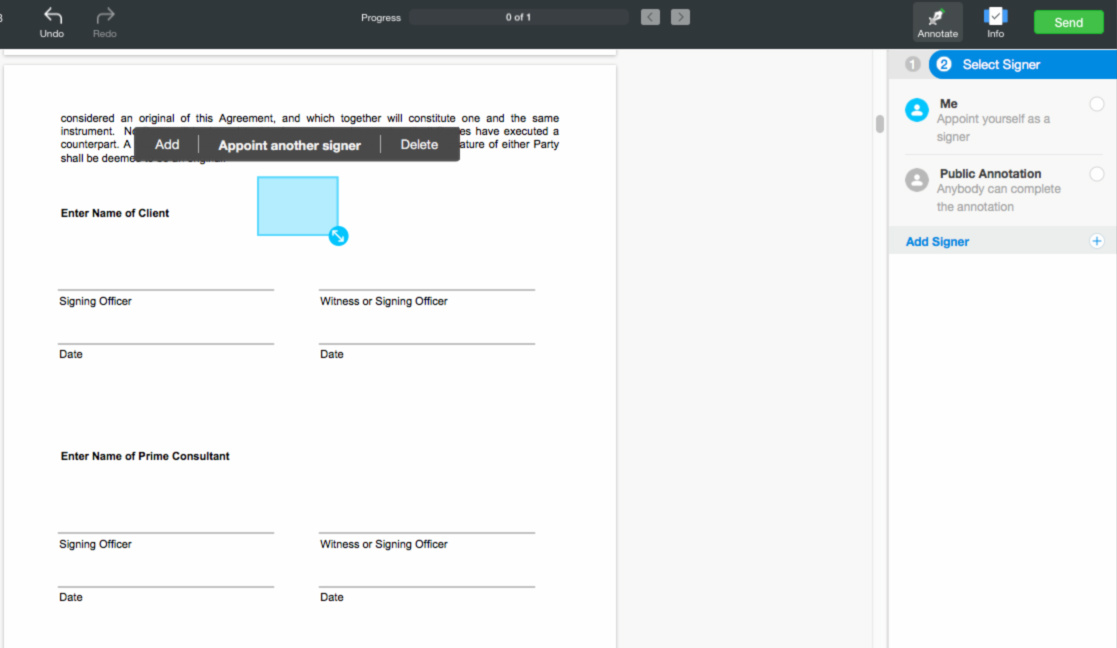Click the Add Signer link
The height and width of the screenshot is (648, 1117).
tap(937, 241)
